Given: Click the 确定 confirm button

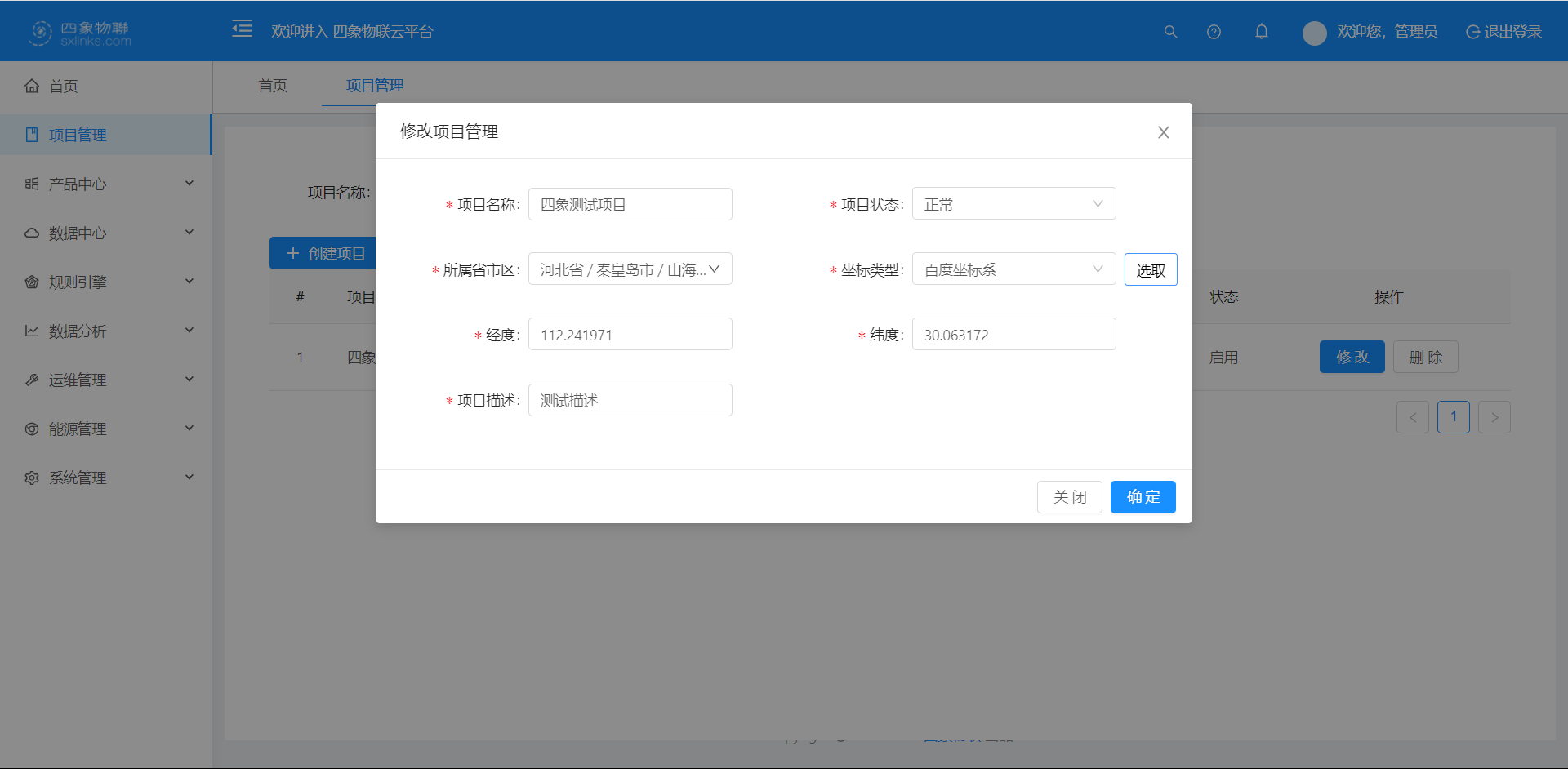Looking at the screenshot, I should pos(1143,496).
